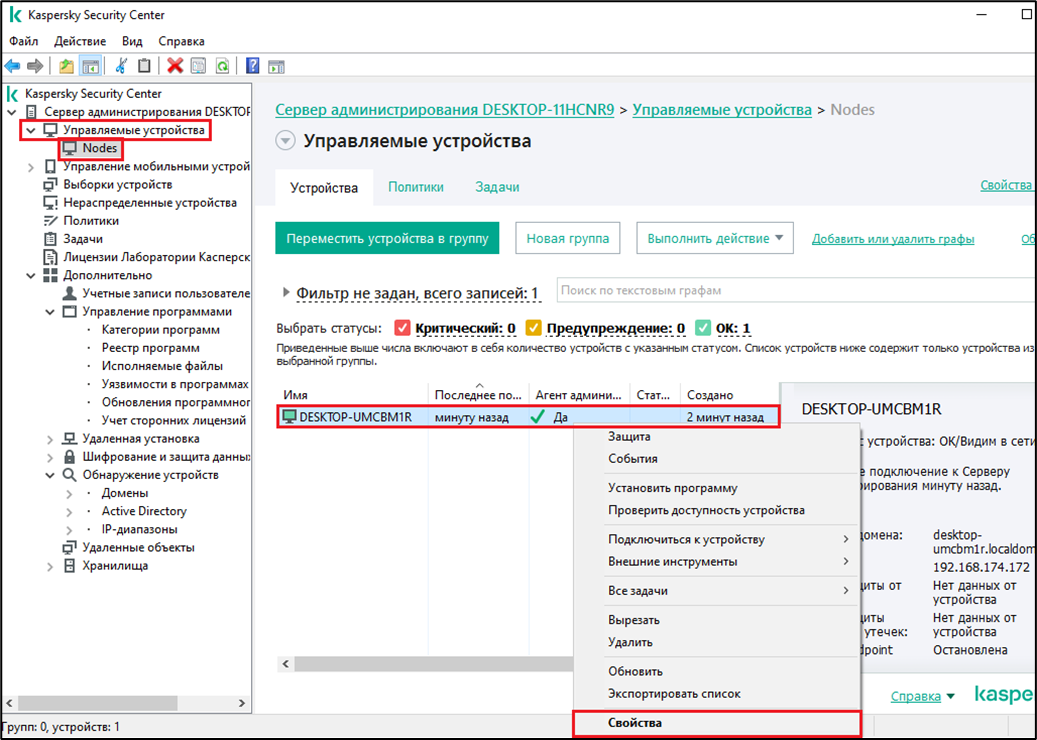This screenshot has width=1037, height=740.
Task: Expand the Удаленная установка tree node
Action: point(50,439)
